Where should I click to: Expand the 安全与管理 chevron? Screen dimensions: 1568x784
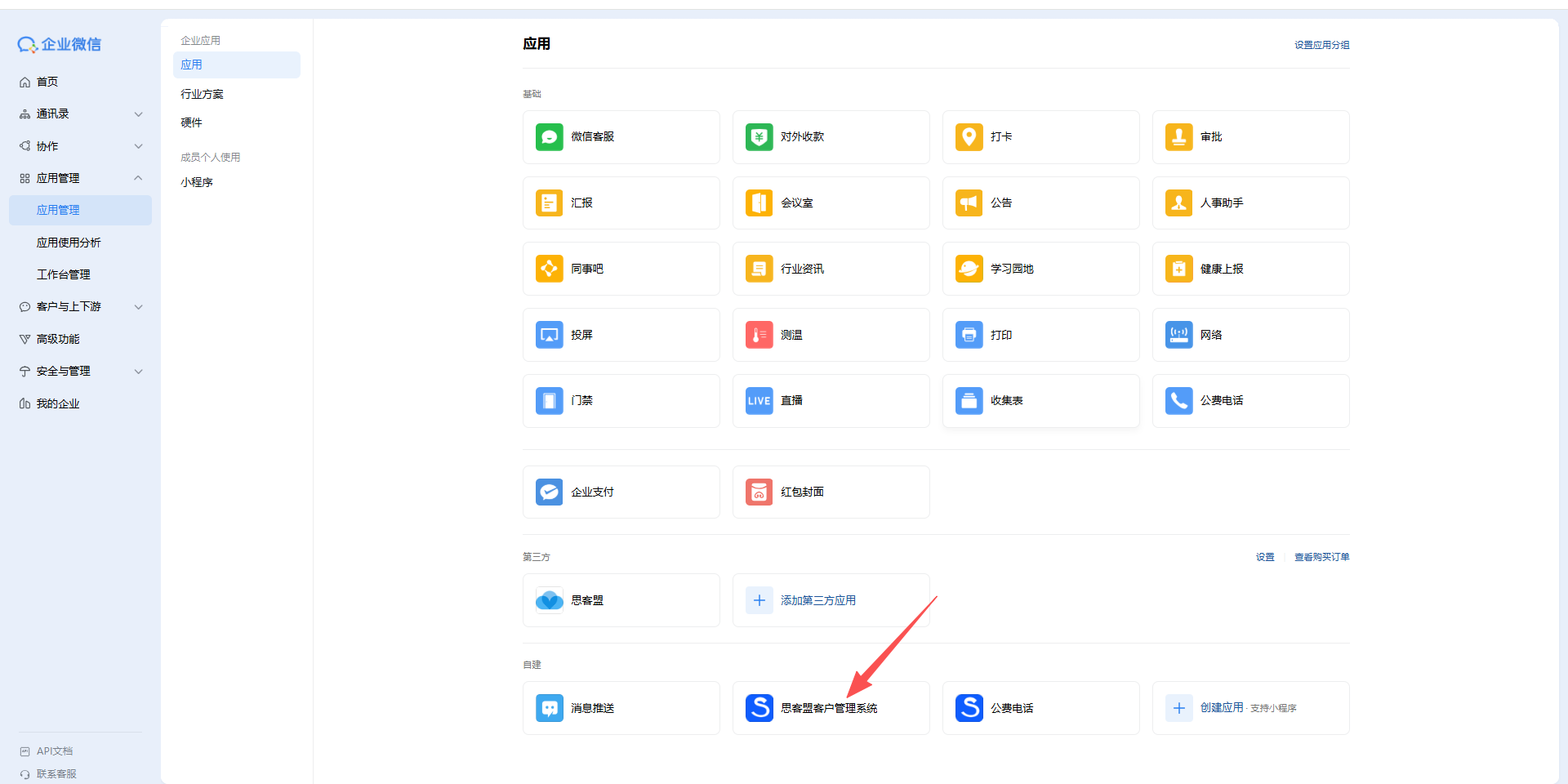click(x=138, y=372)
